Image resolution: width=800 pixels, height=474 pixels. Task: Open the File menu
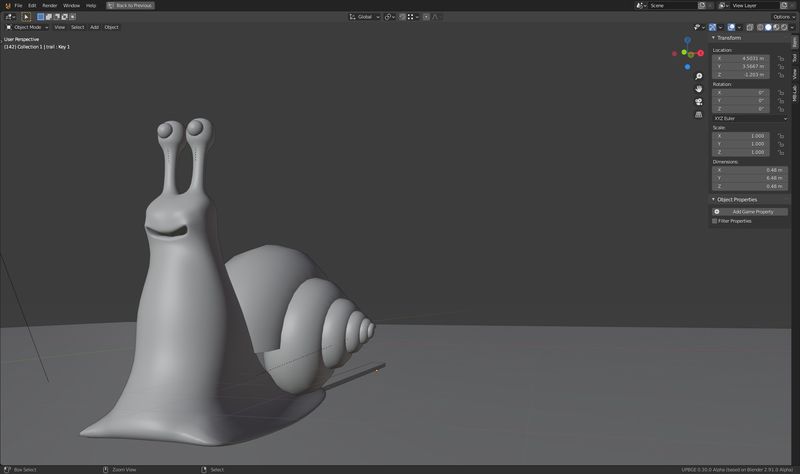coord(18,6)
